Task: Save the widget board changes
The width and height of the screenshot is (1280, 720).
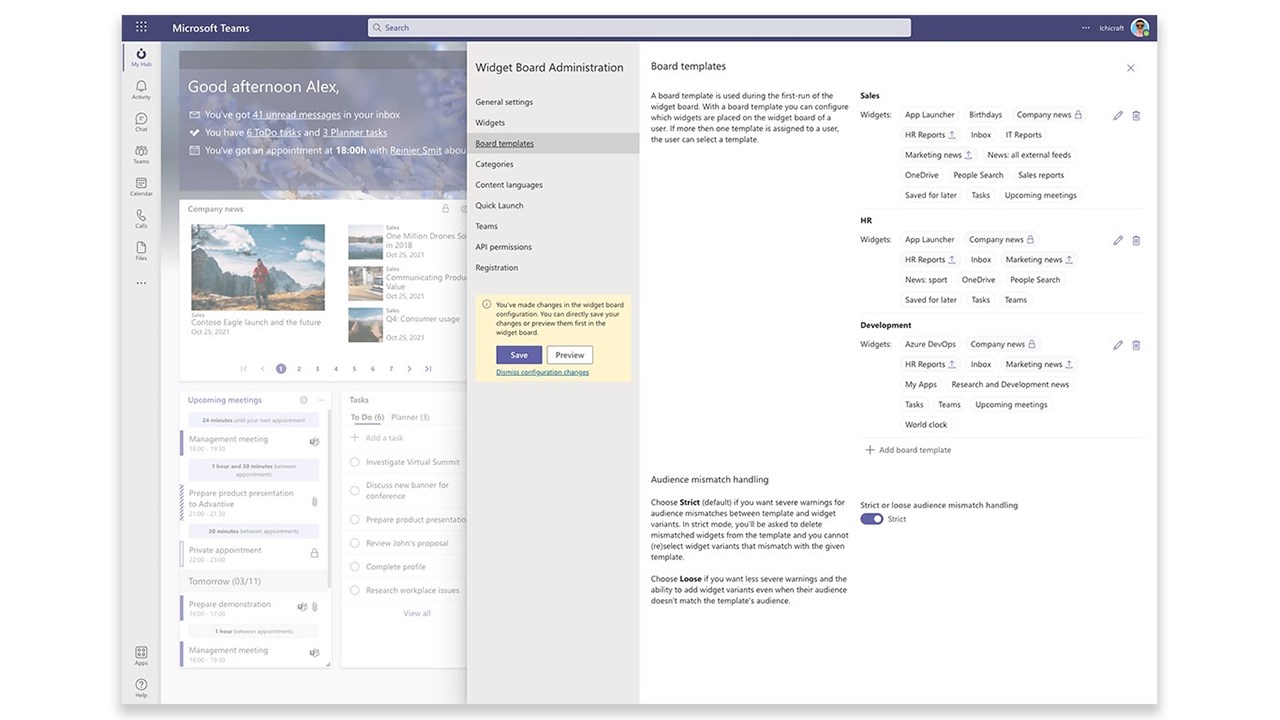Action: tap(519, 355)
